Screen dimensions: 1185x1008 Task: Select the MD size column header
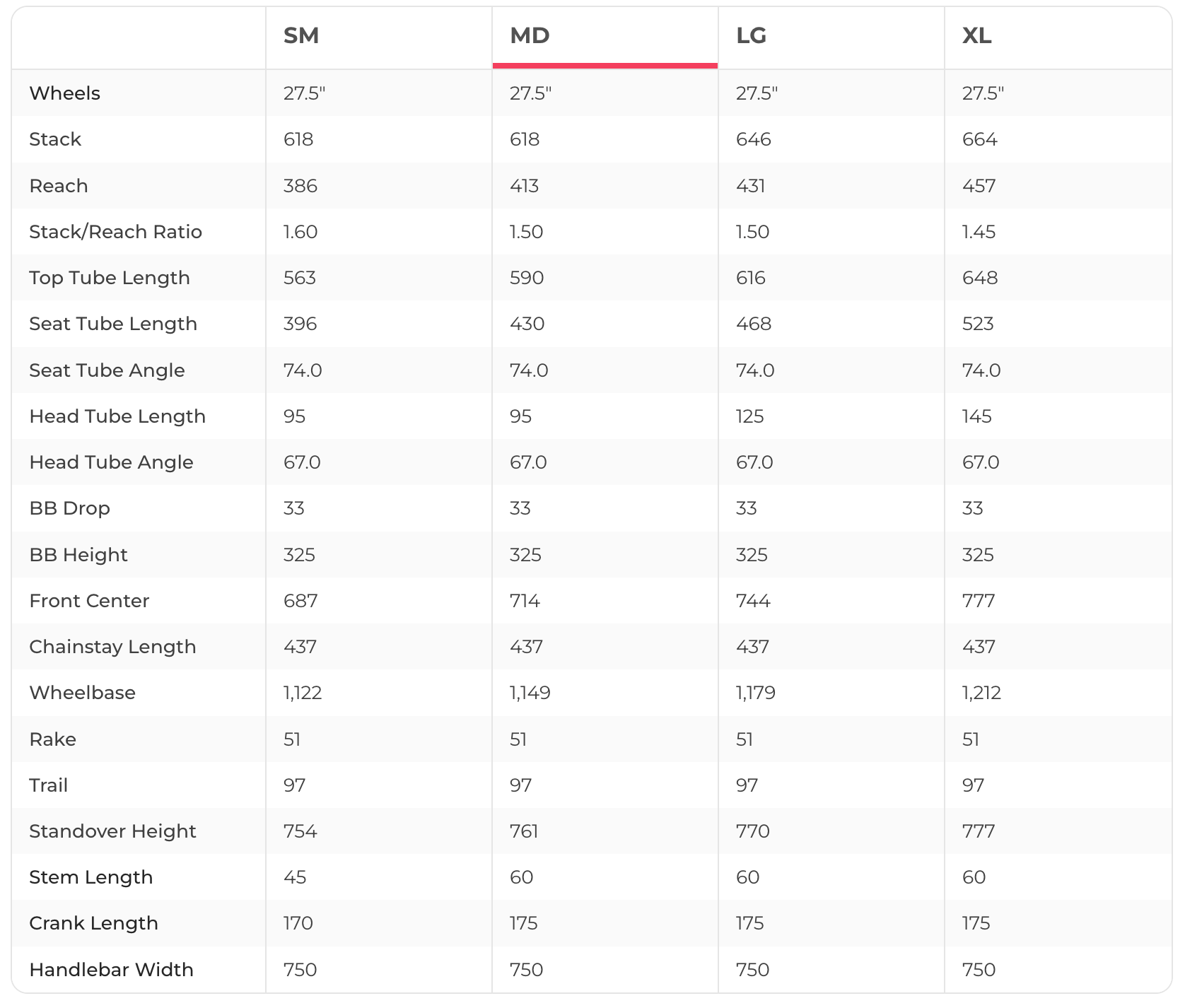click(x=530, y=35)
